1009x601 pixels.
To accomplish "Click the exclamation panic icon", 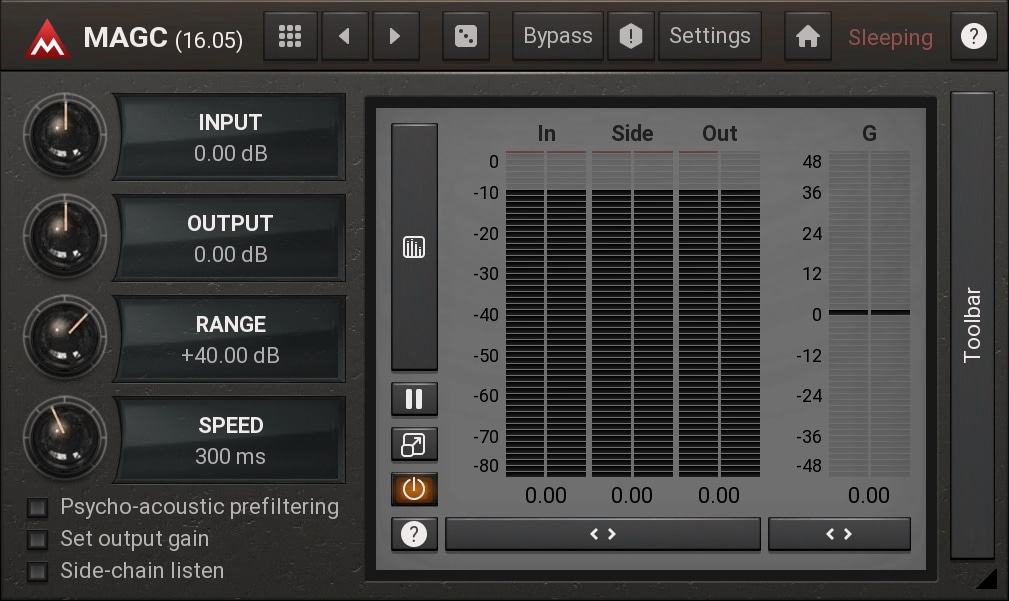I will pyautogui.click(x=631, y=36).
